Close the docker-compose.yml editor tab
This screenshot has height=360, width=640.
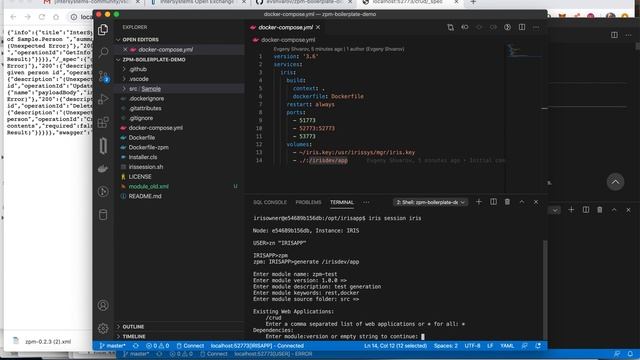point(318,27)
